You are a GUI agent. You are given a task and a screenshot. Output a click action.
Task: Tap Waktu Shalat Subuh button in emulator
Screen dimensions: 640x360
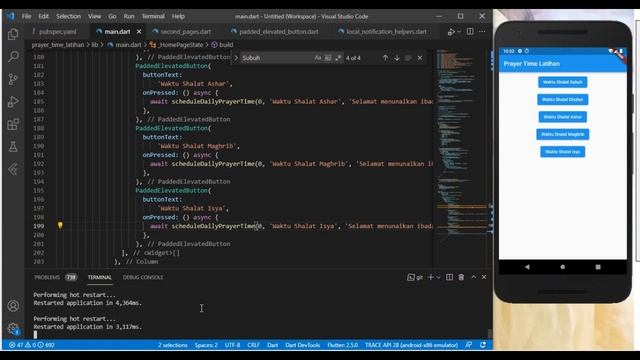(x=562, y=82)
